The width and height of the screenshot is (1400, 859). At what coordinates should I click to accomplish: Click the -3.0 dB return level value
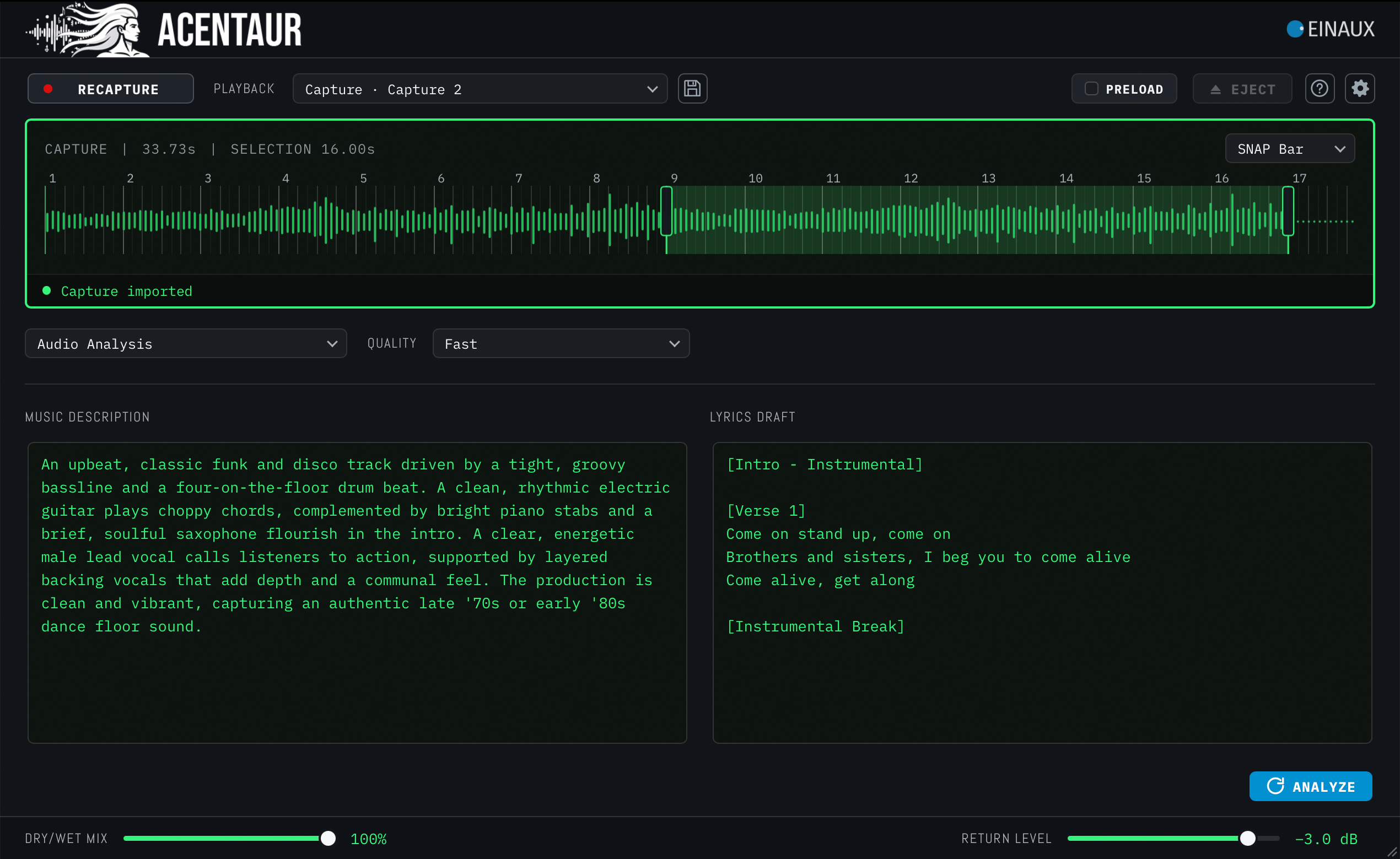pyautogui.click(x=1326, y=839)
